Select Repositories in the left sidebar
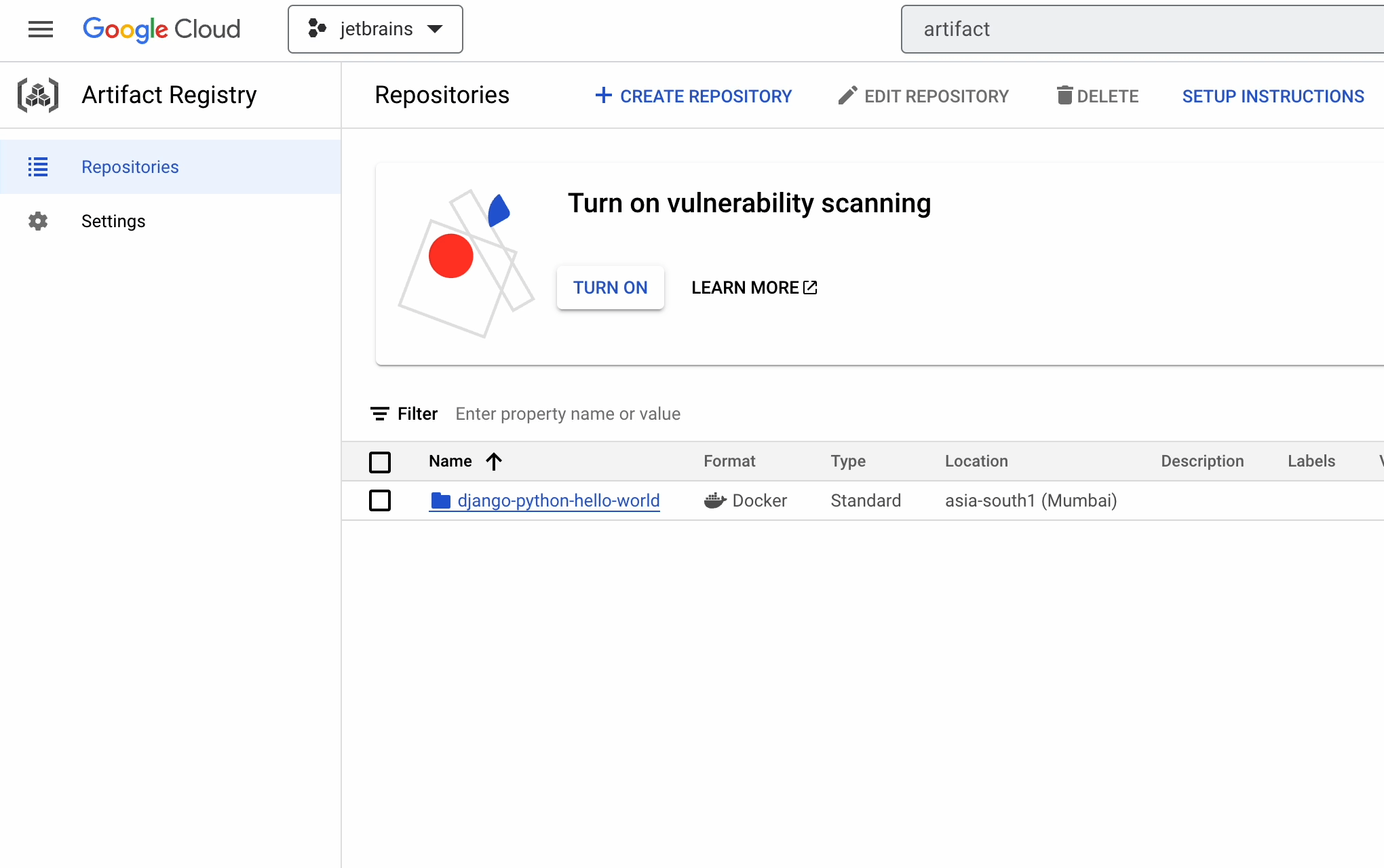 point(130,167)
